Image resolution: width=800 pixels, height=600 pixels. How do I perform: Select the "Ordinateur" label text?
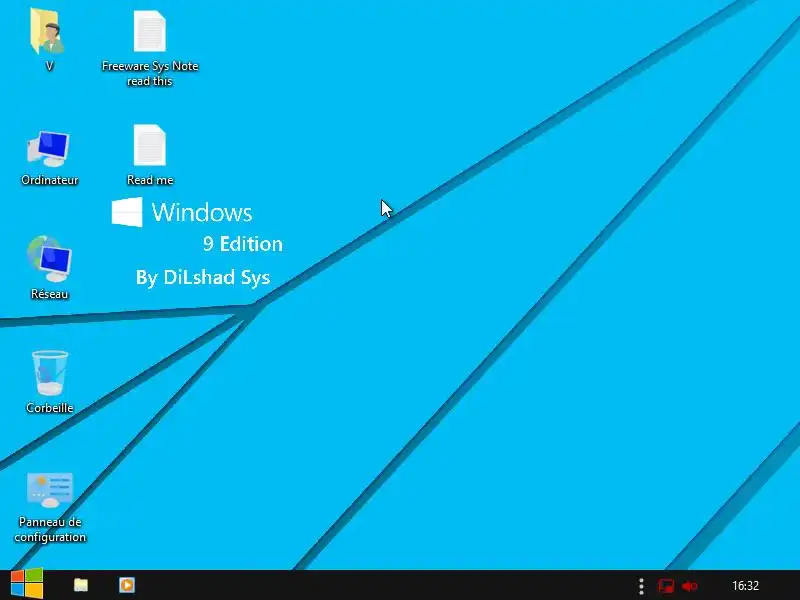coord(49,180)
